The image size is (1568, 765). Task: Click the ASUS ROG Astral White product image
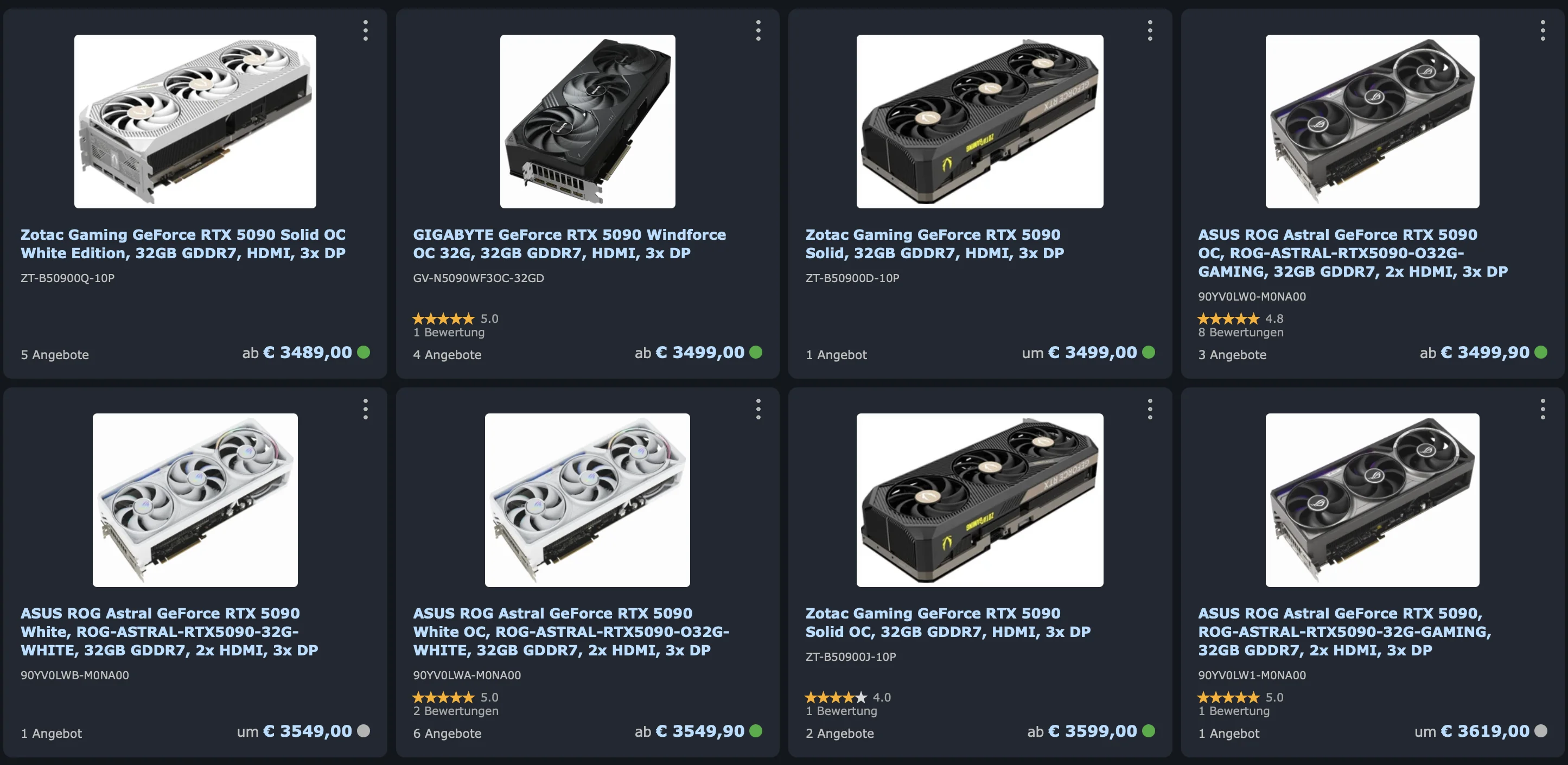[x=195, y=500]
